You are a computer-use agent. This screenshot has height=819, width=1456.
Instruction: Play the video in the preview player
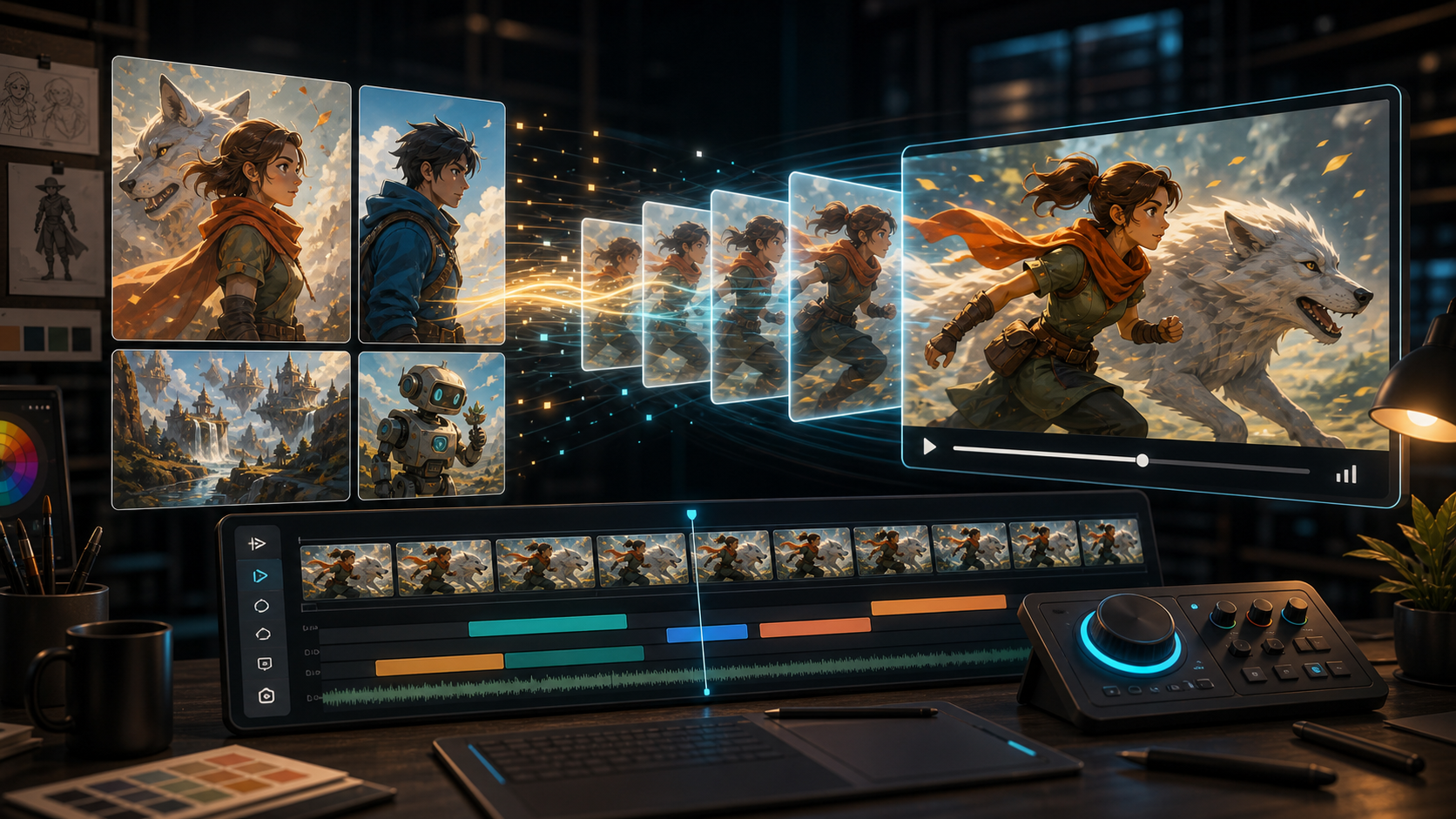tap(929, 446)
